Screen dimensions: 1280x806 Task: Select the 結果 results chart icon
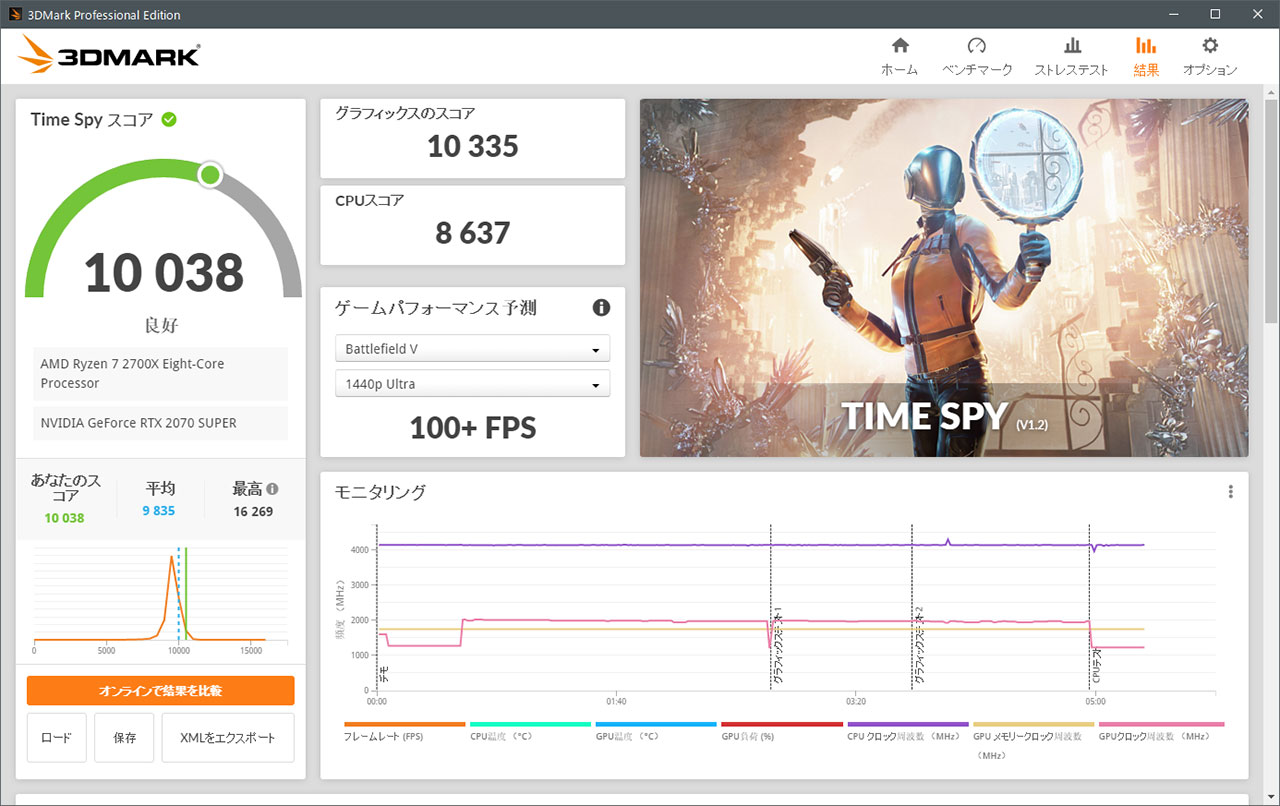point(1146,46)
